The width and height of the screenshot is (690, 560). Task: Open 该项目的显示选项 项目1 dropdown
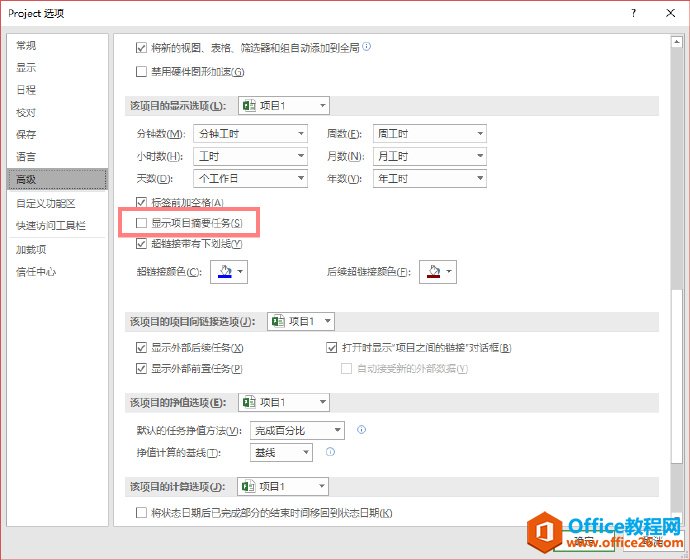284,106
